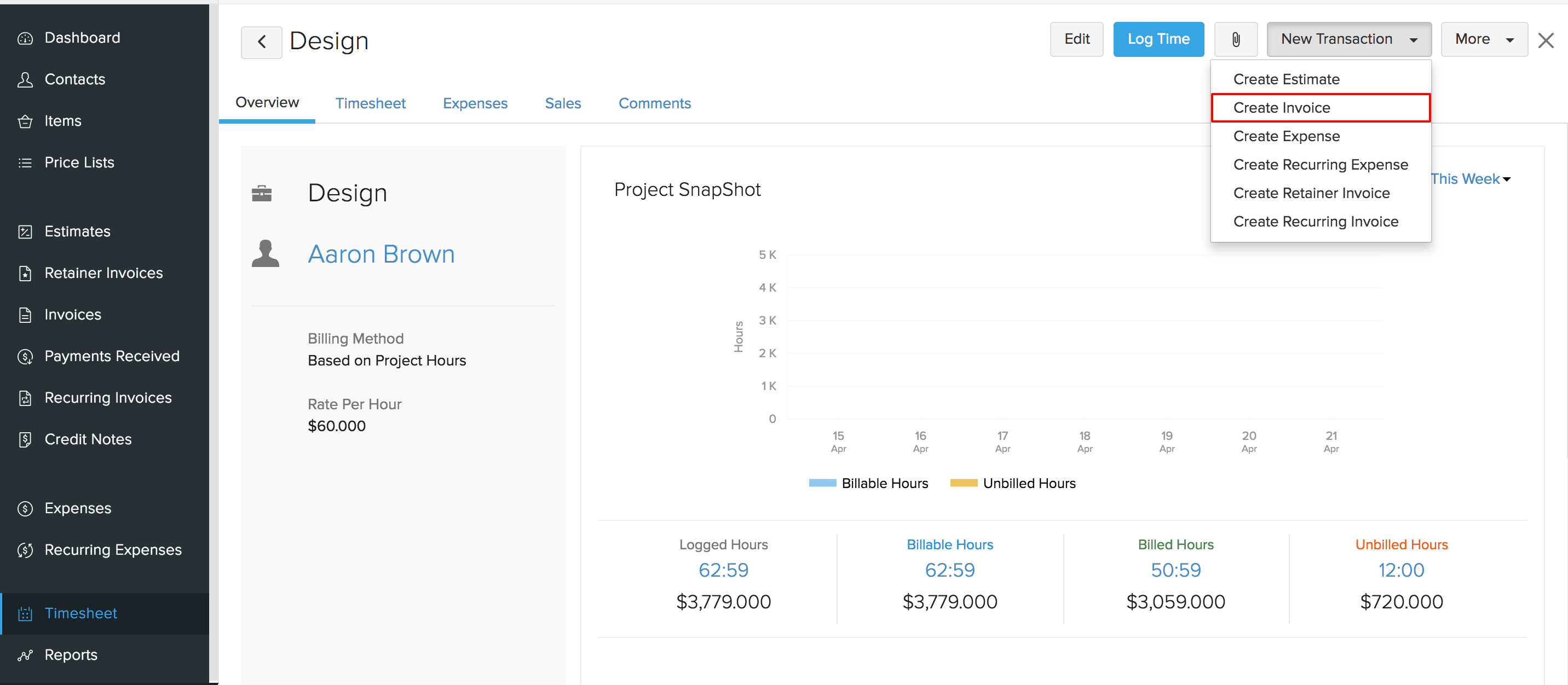The width and height of the screenshot is (1568, 685).
Task: Click the Expenses icon in sidebar
Action: [x=27, y=507]
